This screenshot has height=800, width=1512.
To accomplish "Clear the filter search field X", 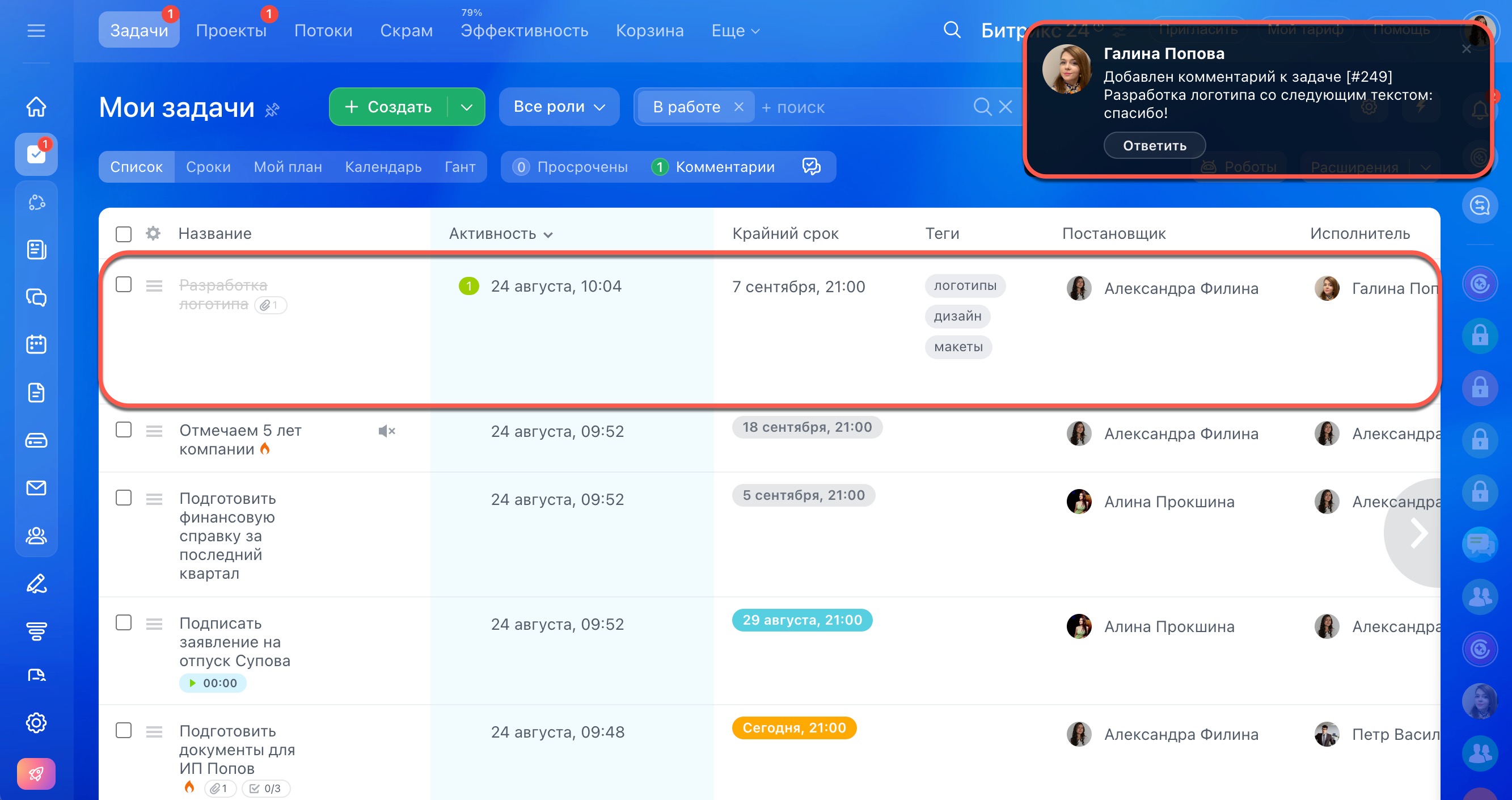I will click(1006, 106).
